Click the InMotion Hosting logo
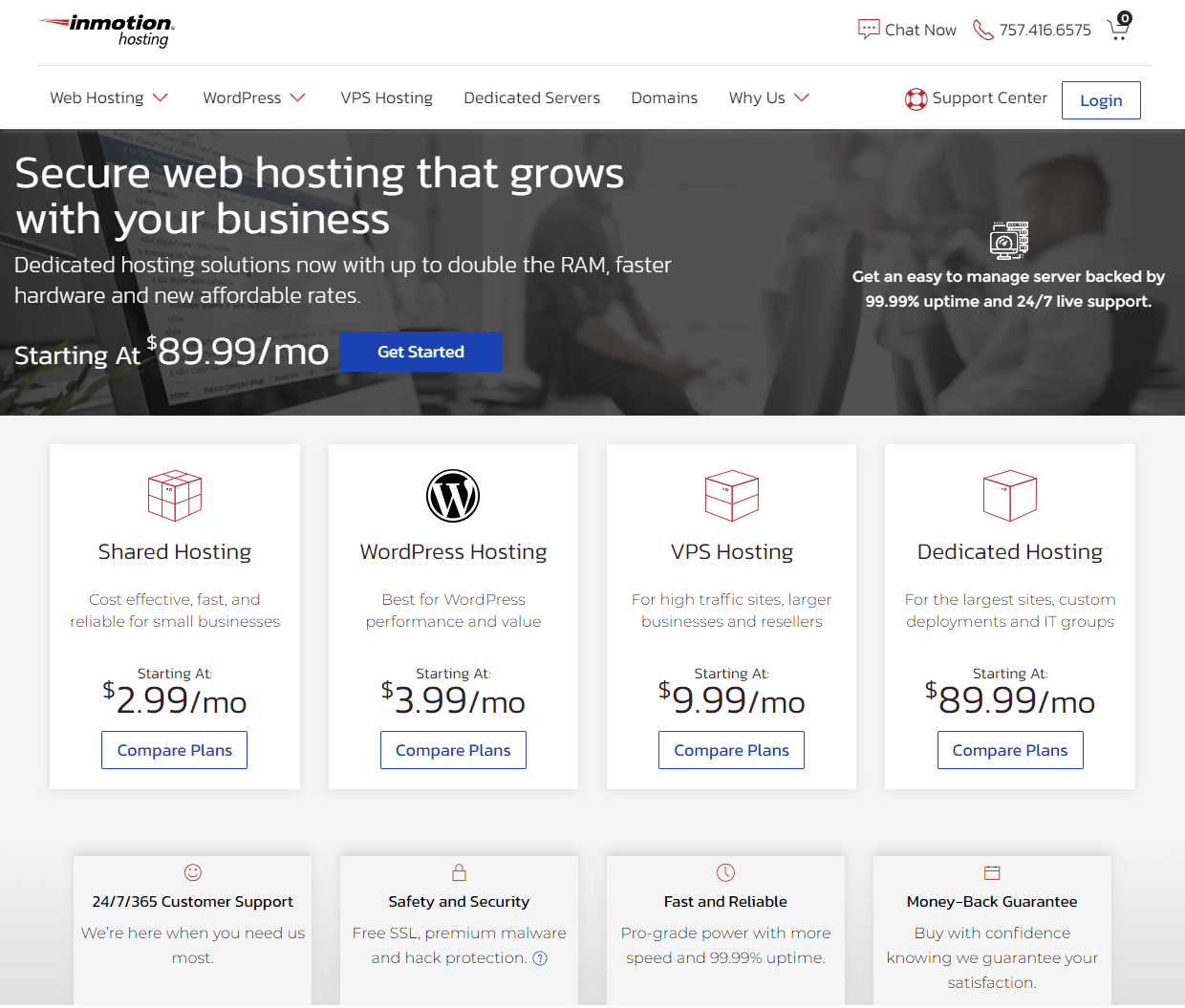The height and width of the screenshot is (1008, 1185). (108, 30)
